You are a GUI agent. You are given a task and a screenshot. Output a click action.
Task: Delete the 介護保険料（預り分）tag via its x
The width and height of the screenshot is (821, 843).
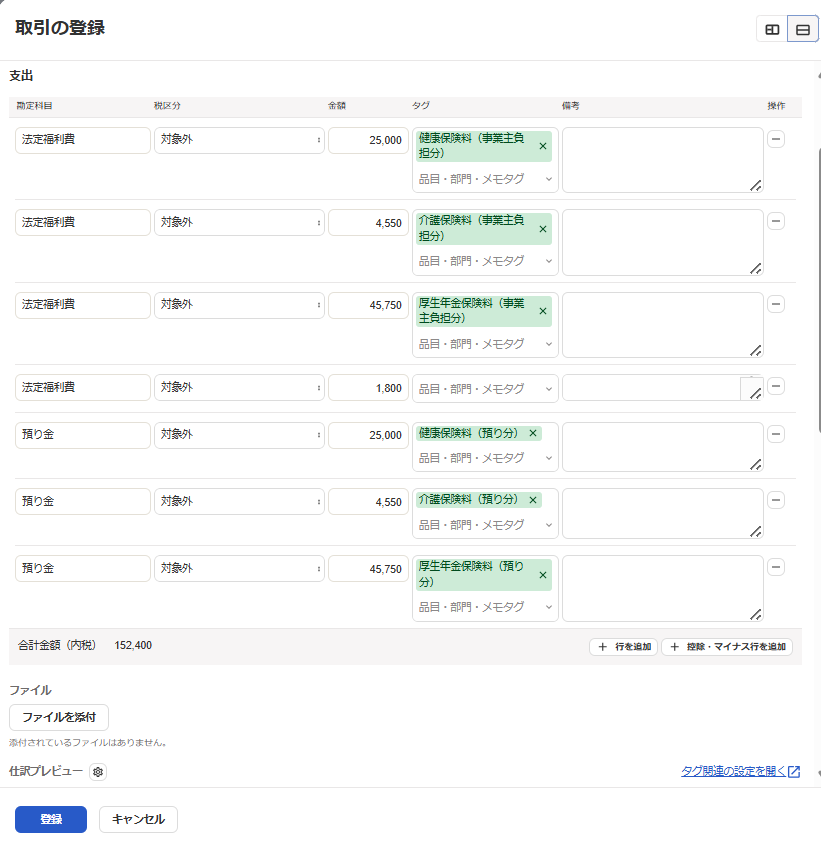[x=533, y=500]
